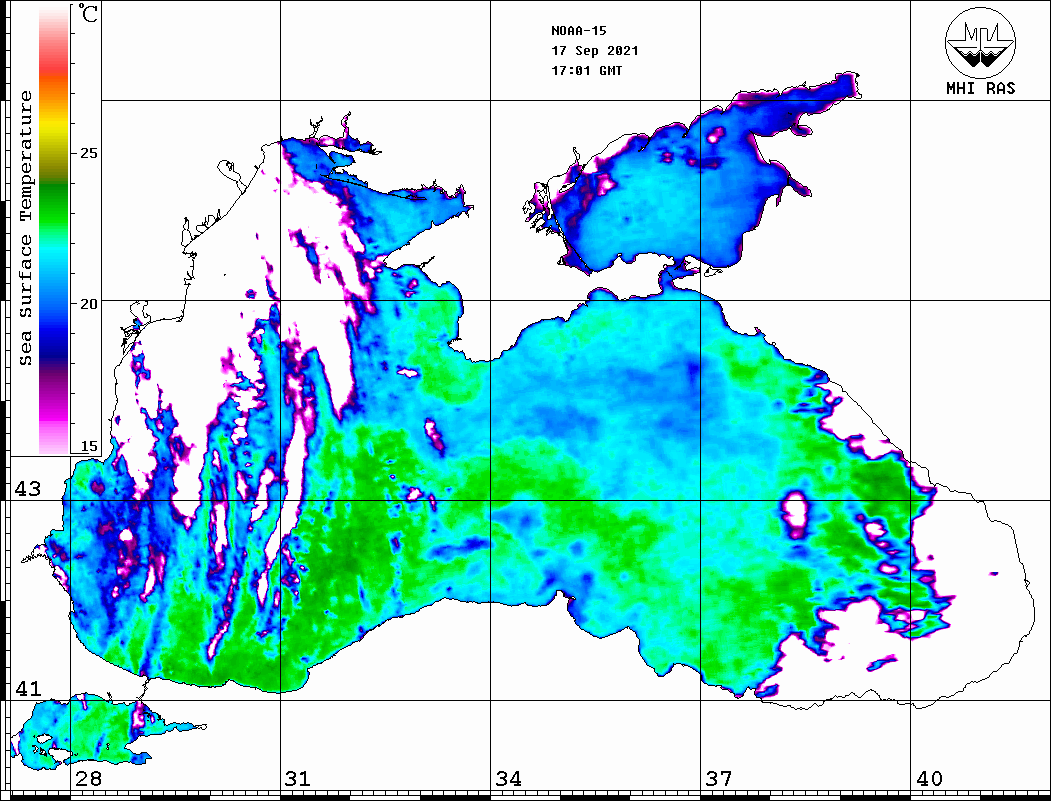This screenshot has height=801, width=1051.
Task: Click the 'Sea Surface Temperature' vertical label
Action: 25,228
